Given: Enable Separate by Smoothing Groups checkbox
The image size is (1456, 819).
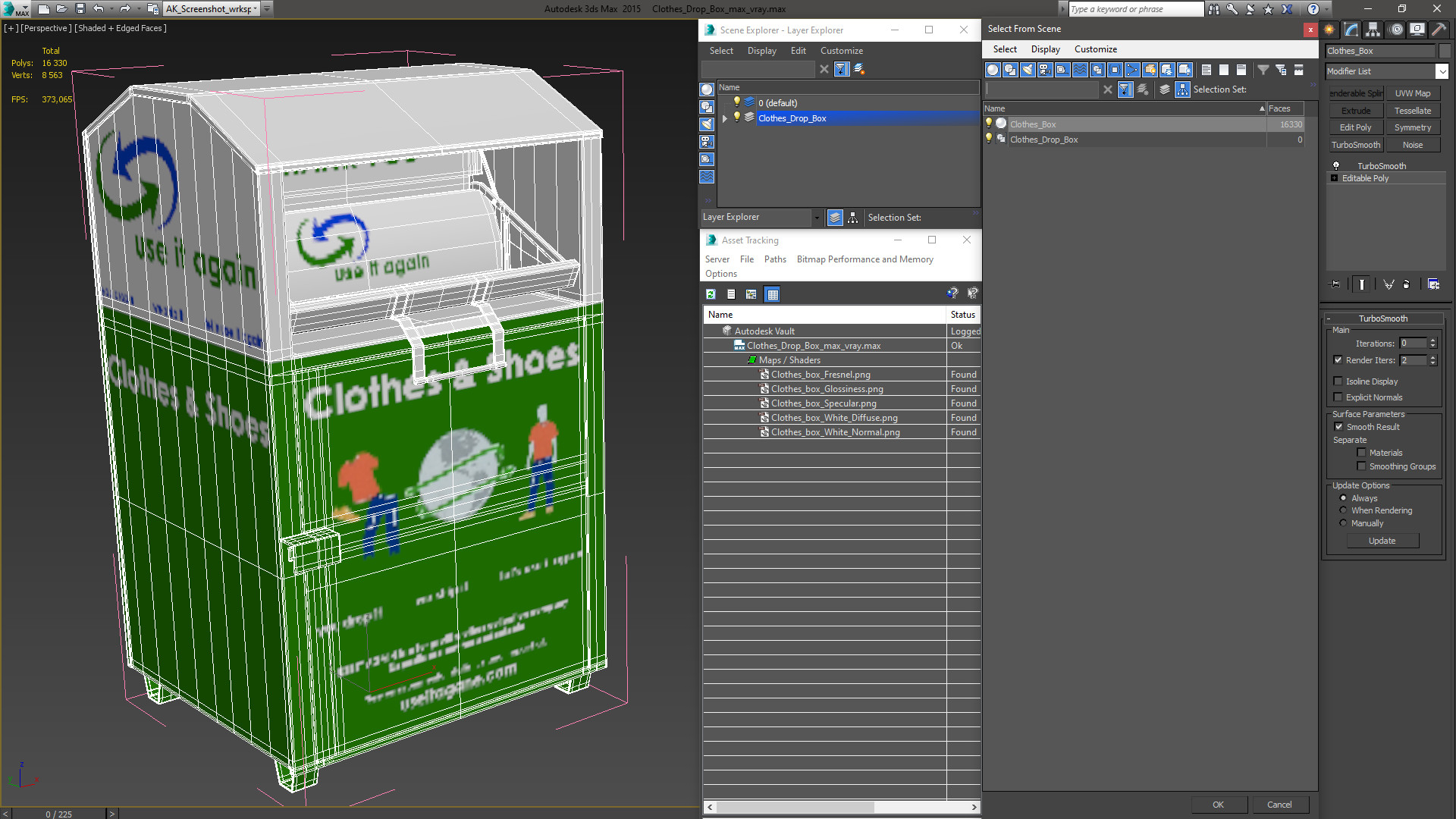Looking at the screenshot, I should (x=1361, y=466).
